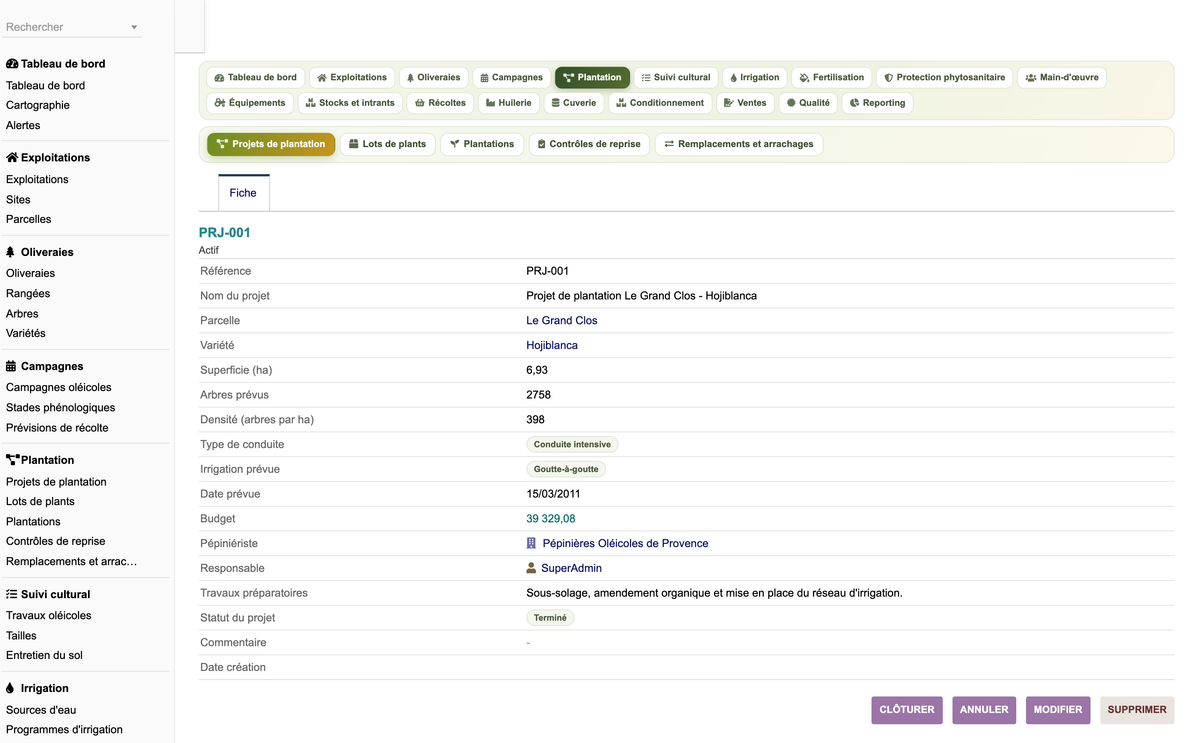The width and height of the screenshot is (1200, 743).
Task: Open the Hojiblanca variété link
Action: [552, 345]
